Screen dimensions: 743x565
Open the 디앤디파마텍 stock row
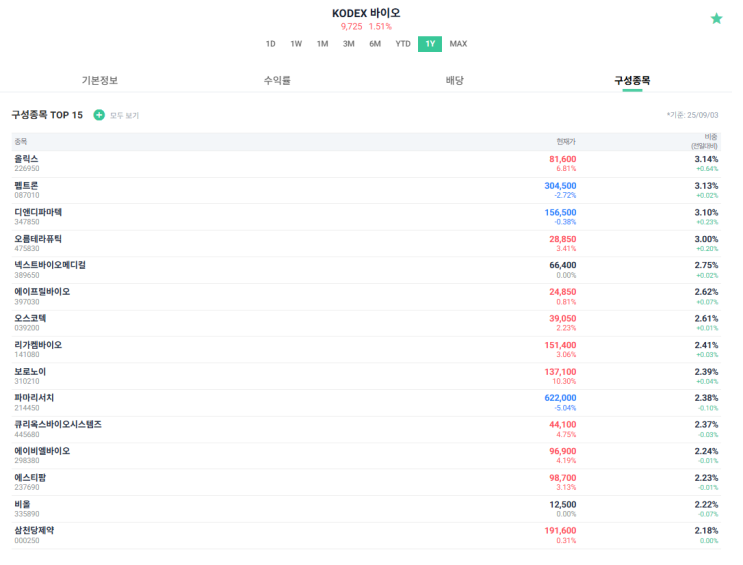tap(366, 217)
